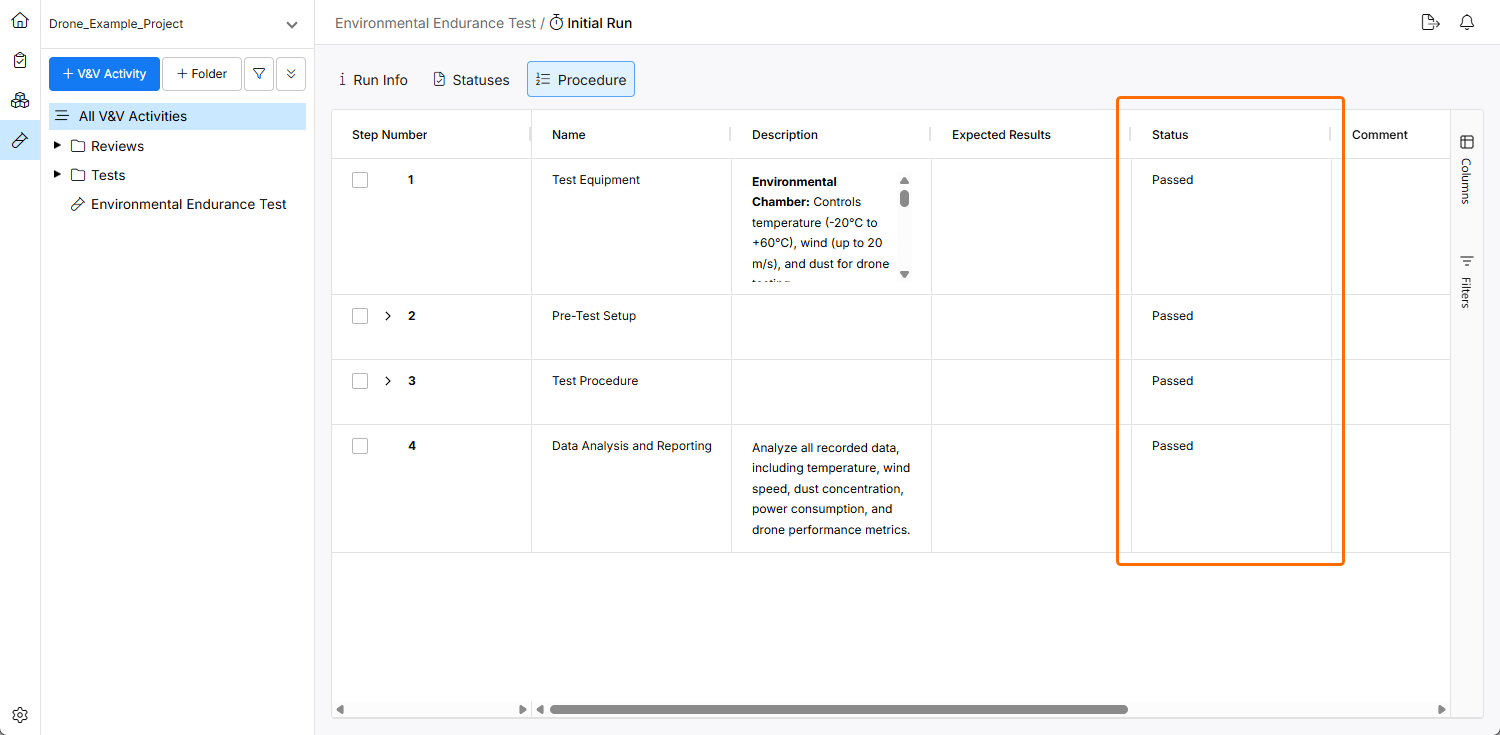The width and height of the screenshot is (1500, 735).
Task: Click the horizontal scrollbar of the table
Action: click(x=838, y=709)
